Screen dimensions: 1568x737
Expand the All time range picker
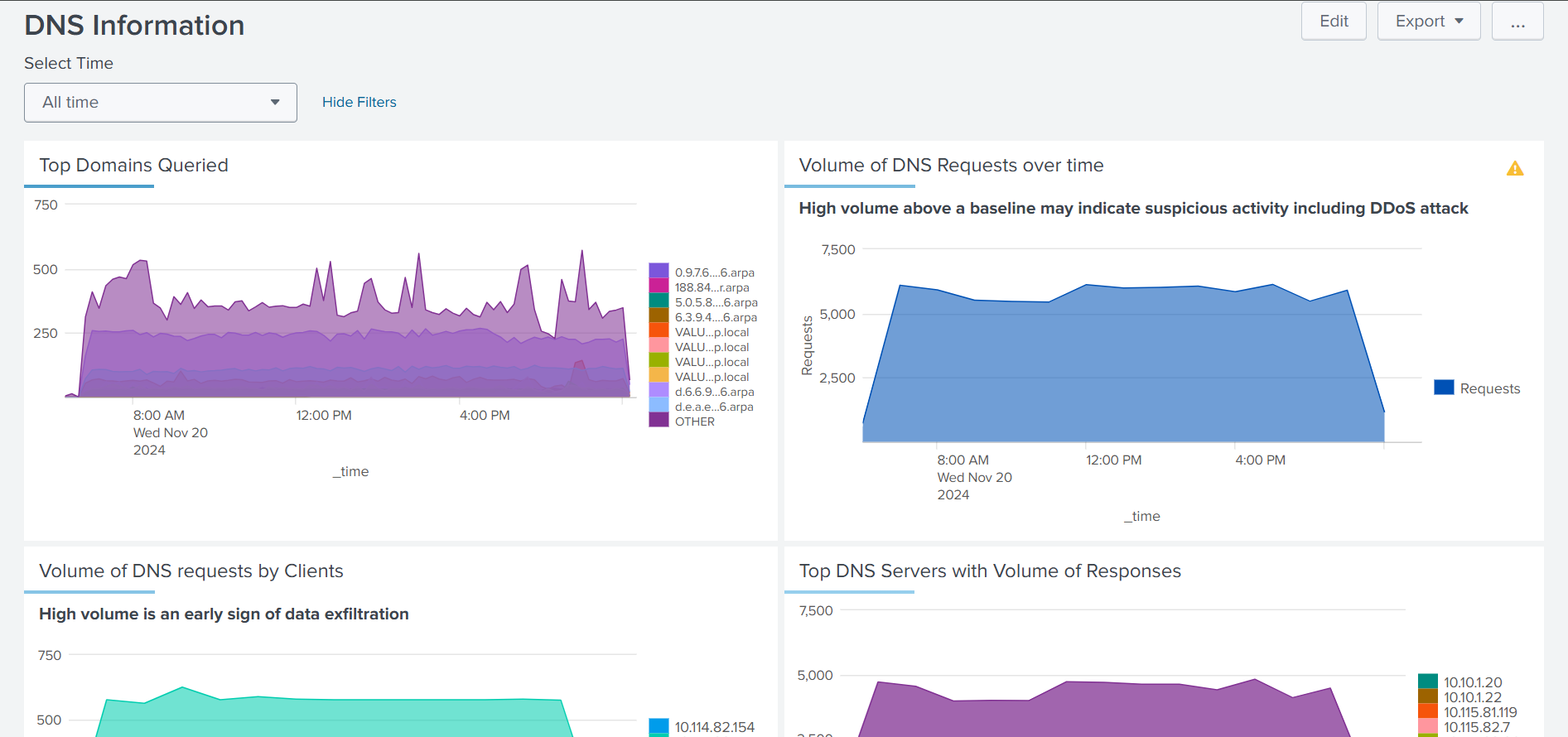[161, 103]
